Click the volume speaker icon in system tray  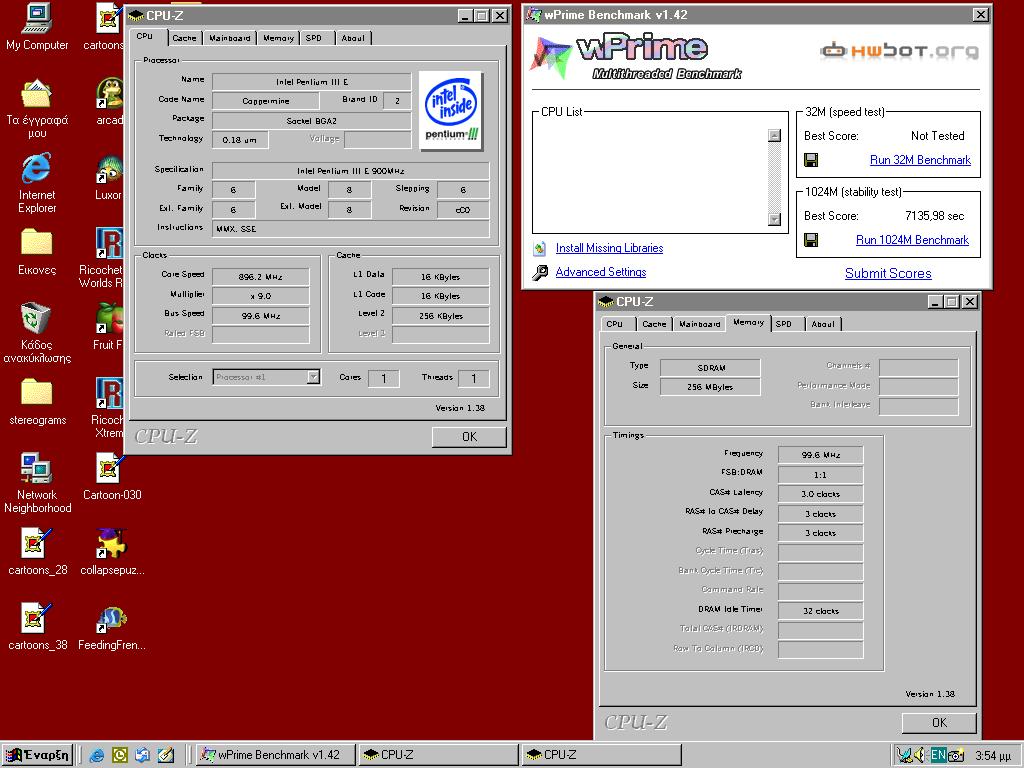click(920, 755)
